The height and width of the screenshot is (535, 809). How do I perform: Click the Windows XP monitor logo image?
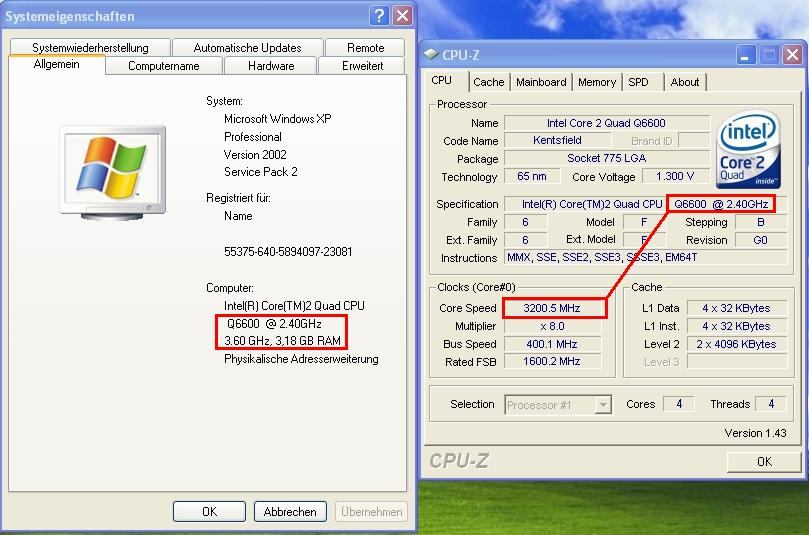112,173
